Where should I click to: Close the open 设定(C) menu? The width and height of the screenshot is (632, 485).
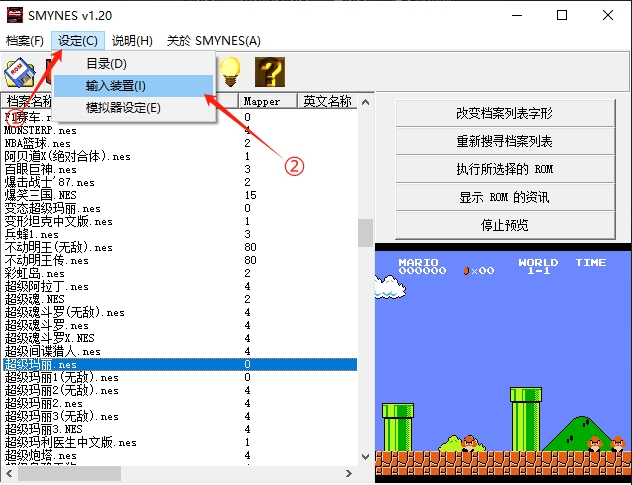point(78,41)
